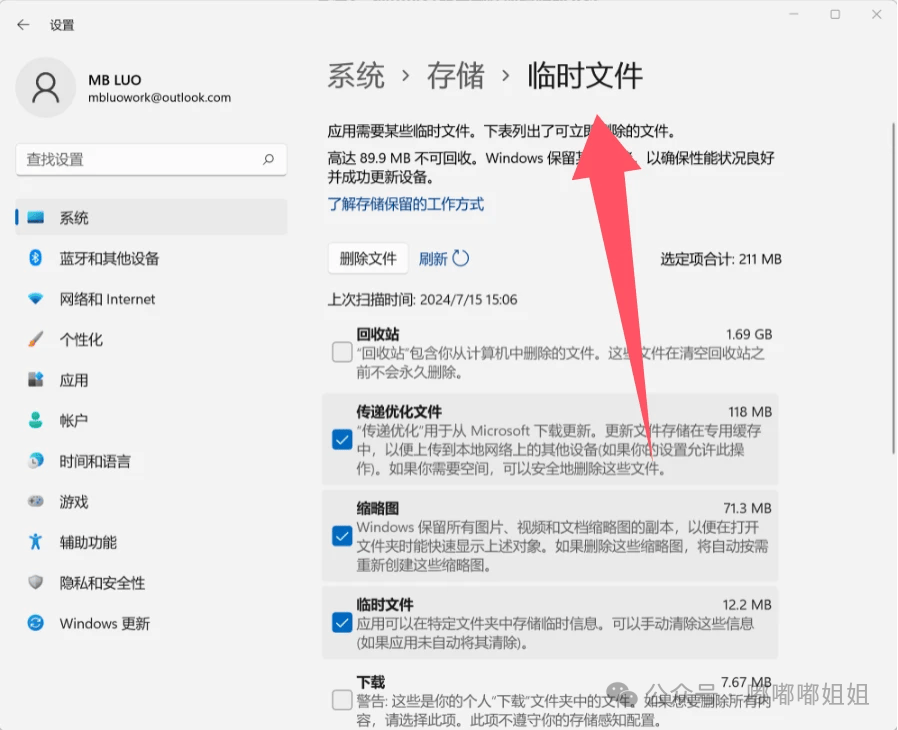Click 系统 in the breadcrumb path

(x=355, y=76)
